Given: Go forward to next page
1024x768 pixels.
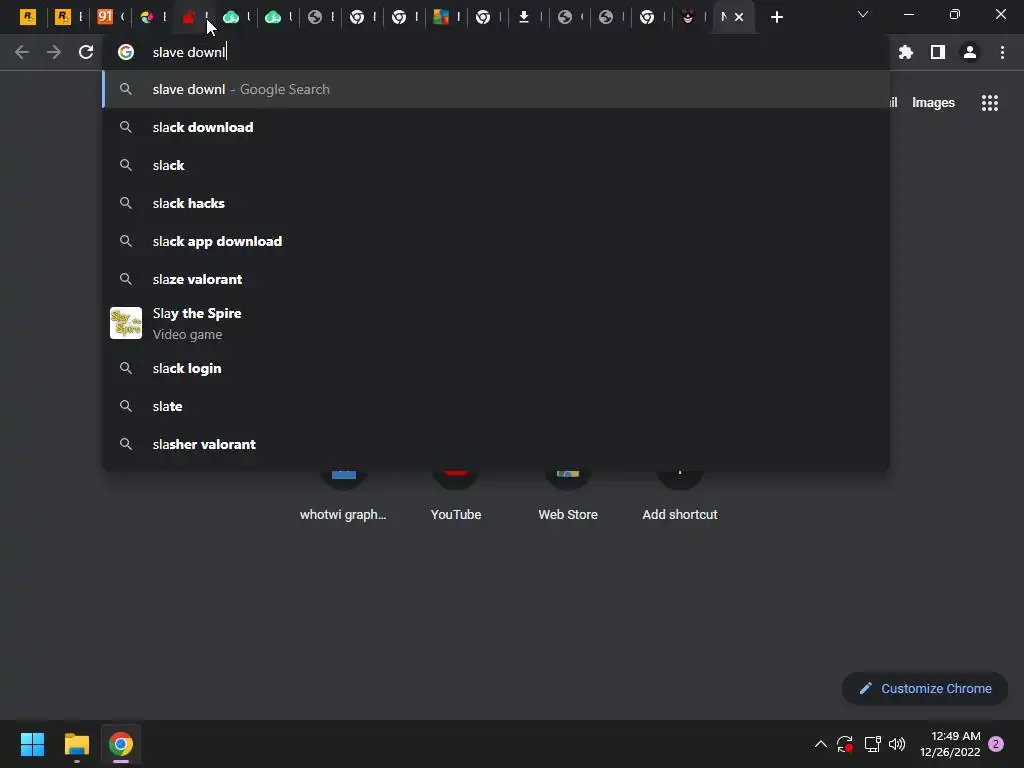Looking at the screenshot, I should (x=54, y=52).
